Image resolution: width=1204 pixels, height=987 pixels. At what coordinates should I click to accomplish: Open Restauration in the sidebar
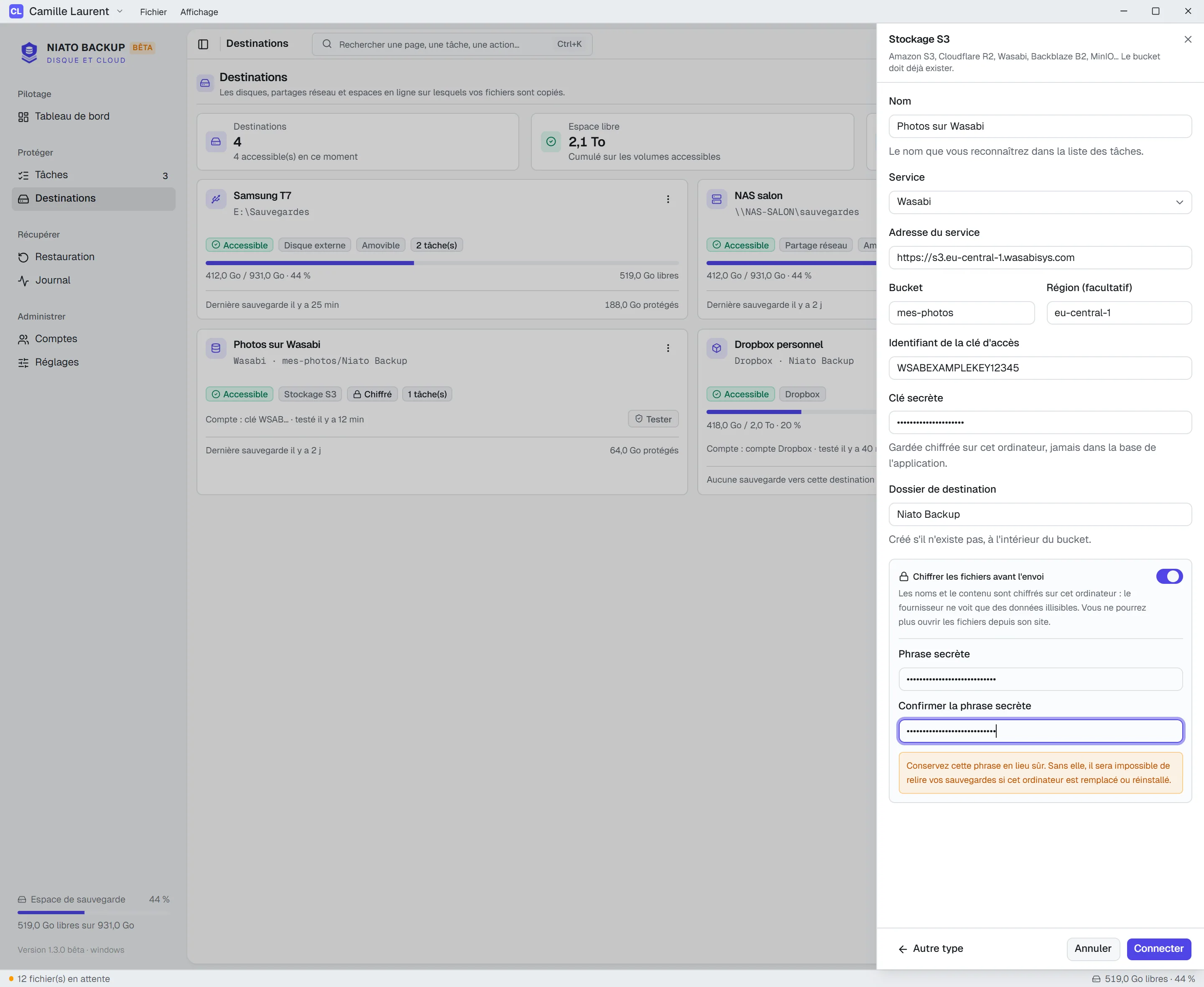(94, 257)
